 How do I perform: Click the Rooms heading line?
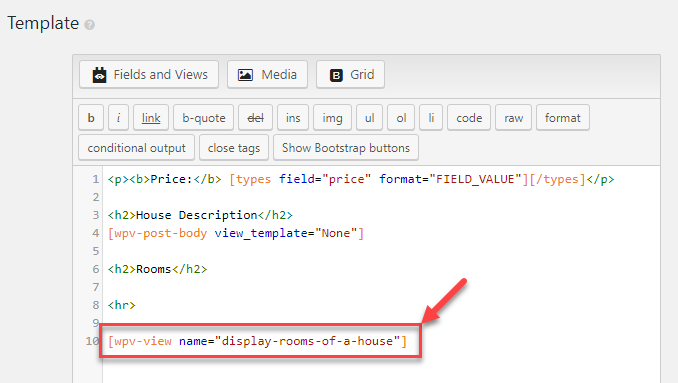157,269
